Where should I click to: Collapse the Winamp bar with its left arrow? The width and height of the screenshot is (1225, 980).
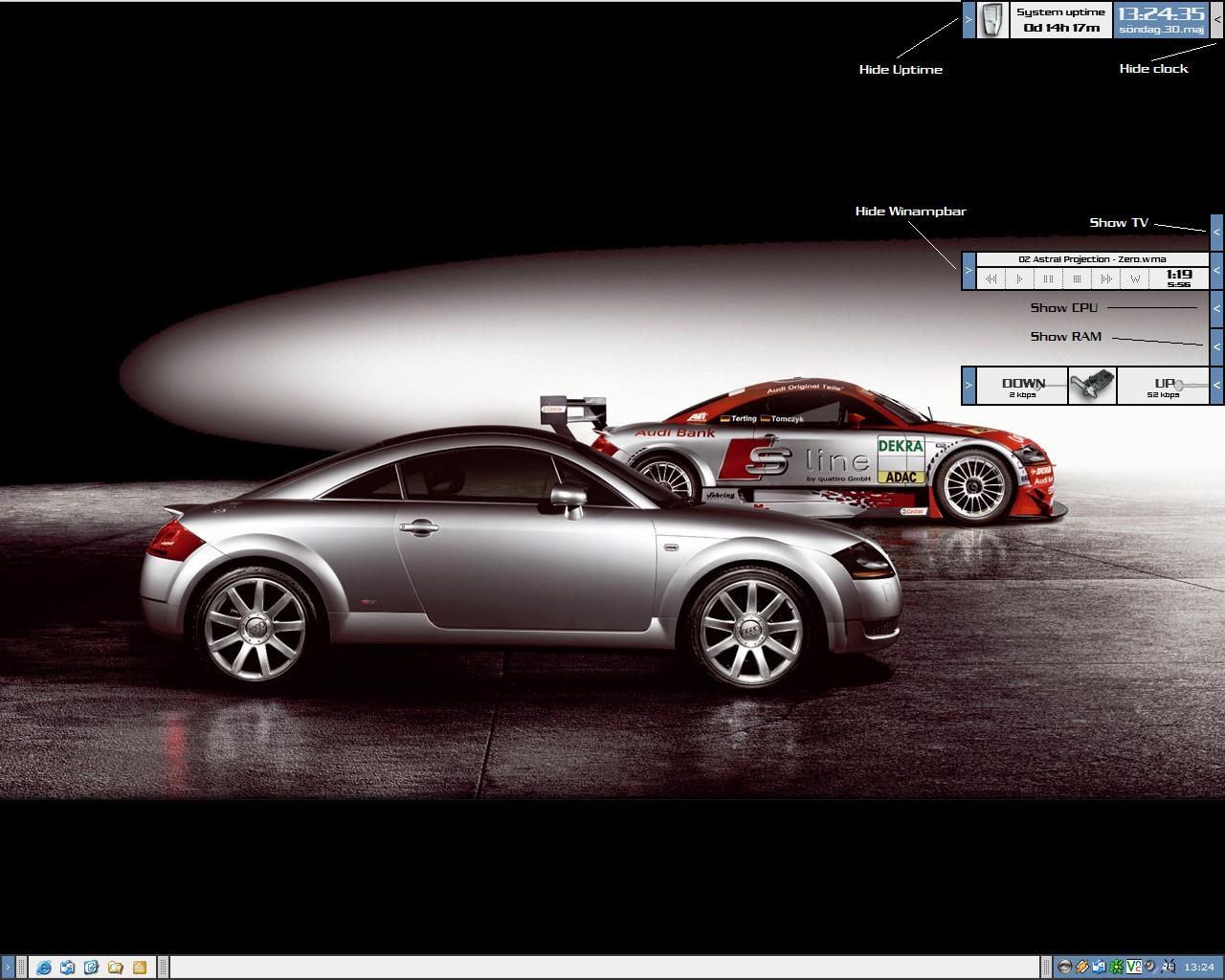969,271
